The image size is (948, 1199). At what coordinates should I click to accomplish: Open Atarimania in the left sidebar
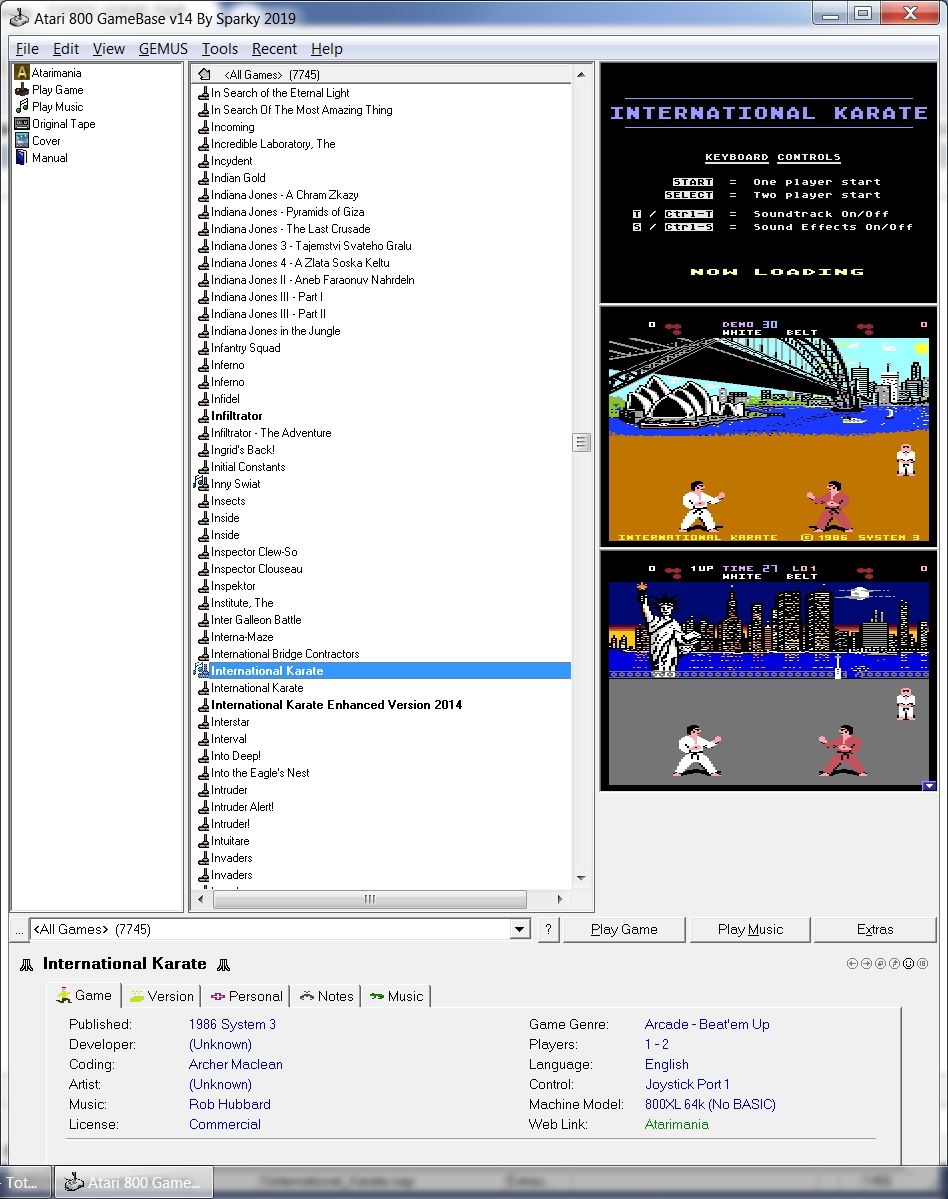tap(48, 73)
